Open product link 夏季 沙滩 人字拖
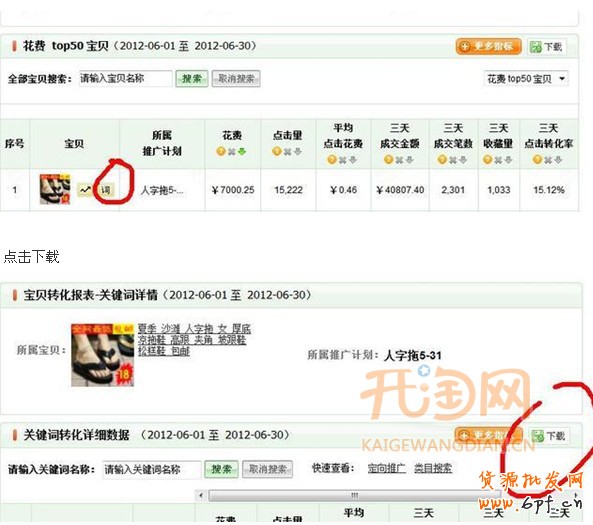Image resolution: width=593 pixels, height=525 pixels. 194,340
